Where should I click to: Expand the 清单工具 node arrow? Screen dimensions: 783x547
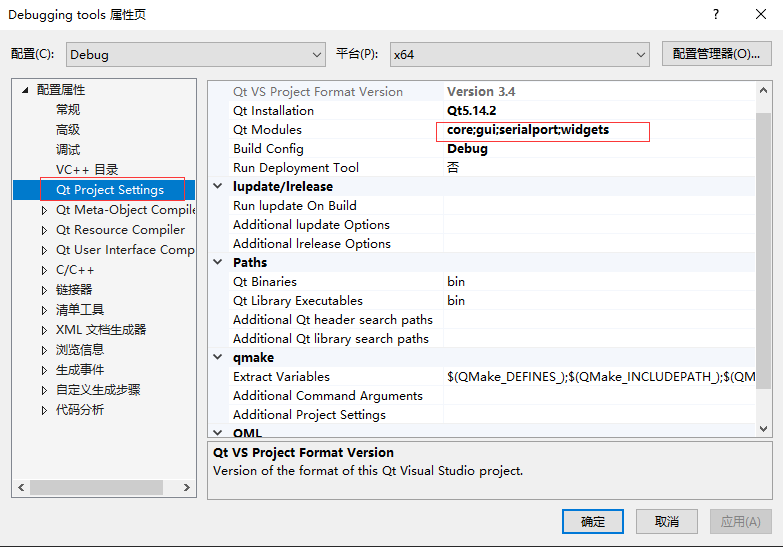point(44,310)
